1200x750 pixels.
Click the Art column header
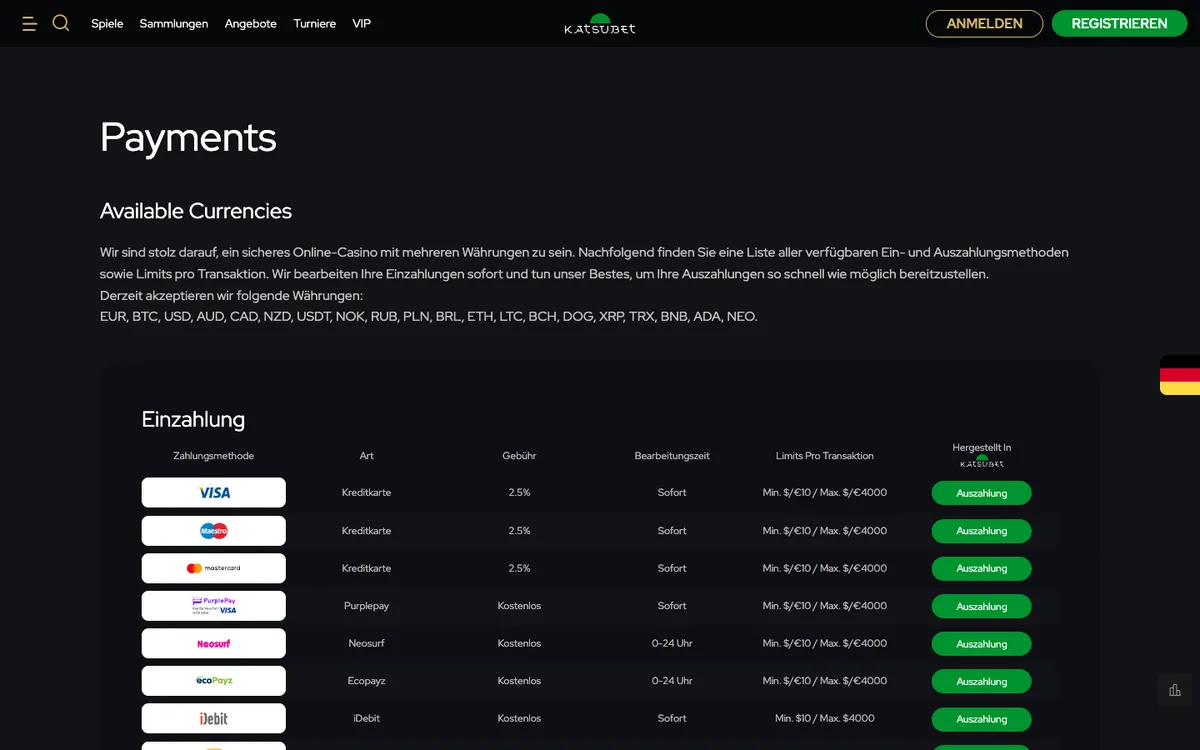pos(367,456)
